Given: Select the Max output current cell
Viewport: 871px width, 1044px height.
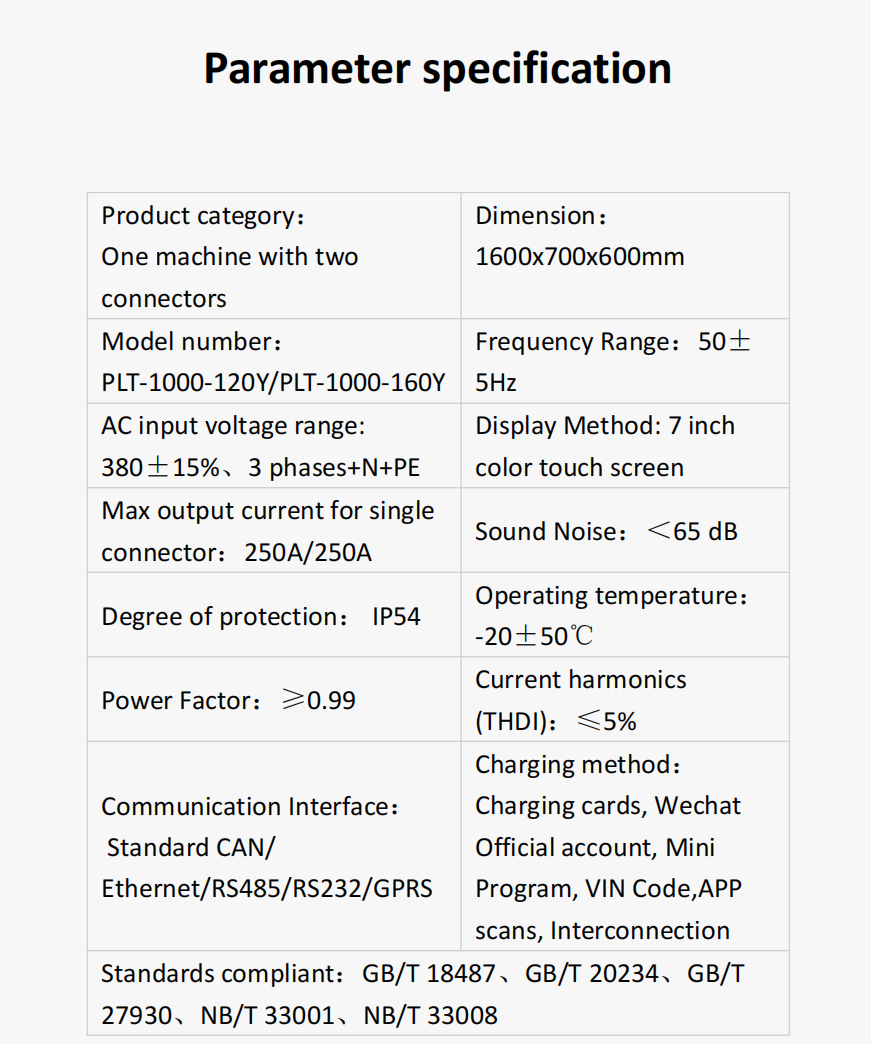Looking at the screenshot, I should (274, 530).
